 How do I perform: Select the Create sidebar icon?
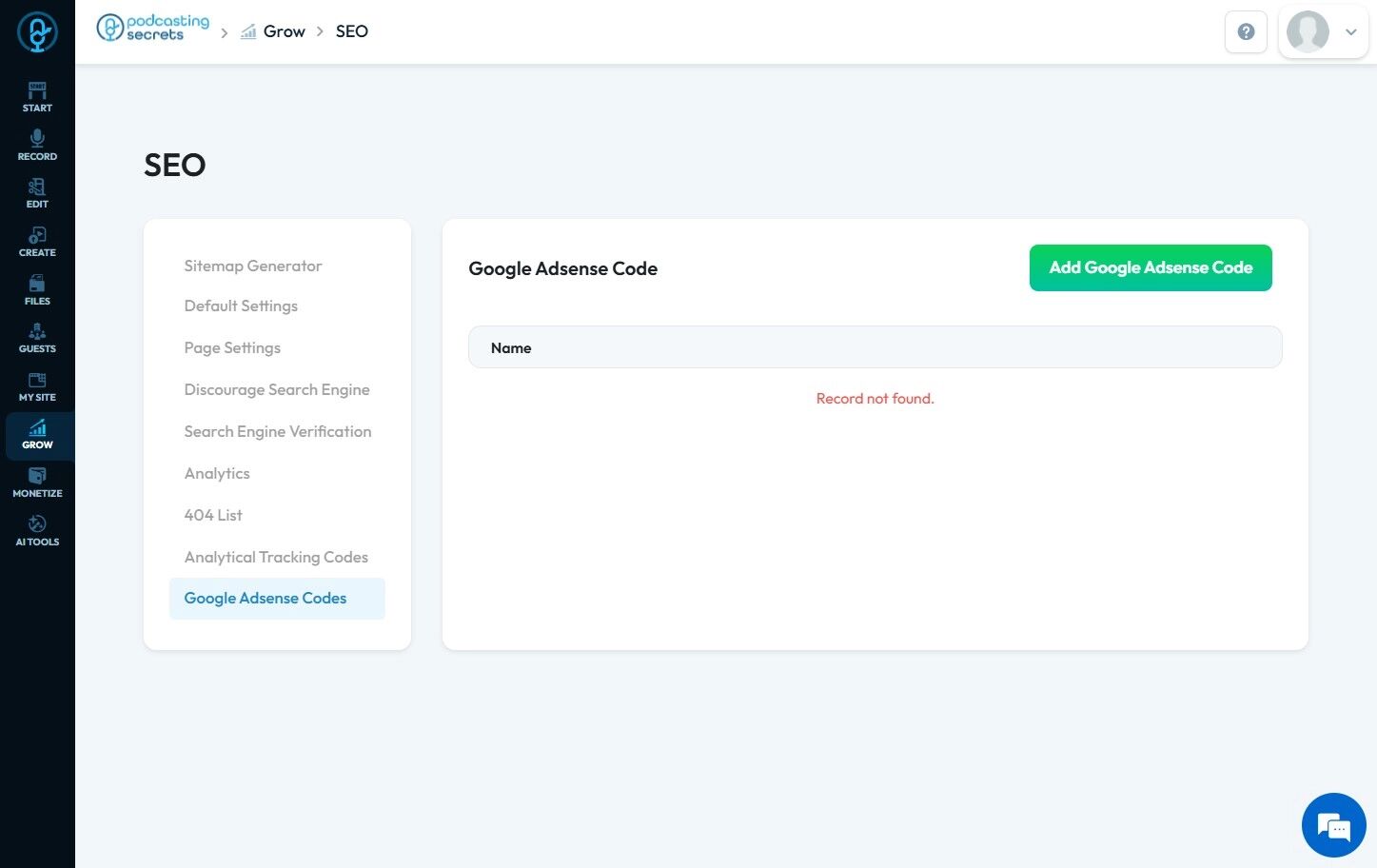point(37,242)
